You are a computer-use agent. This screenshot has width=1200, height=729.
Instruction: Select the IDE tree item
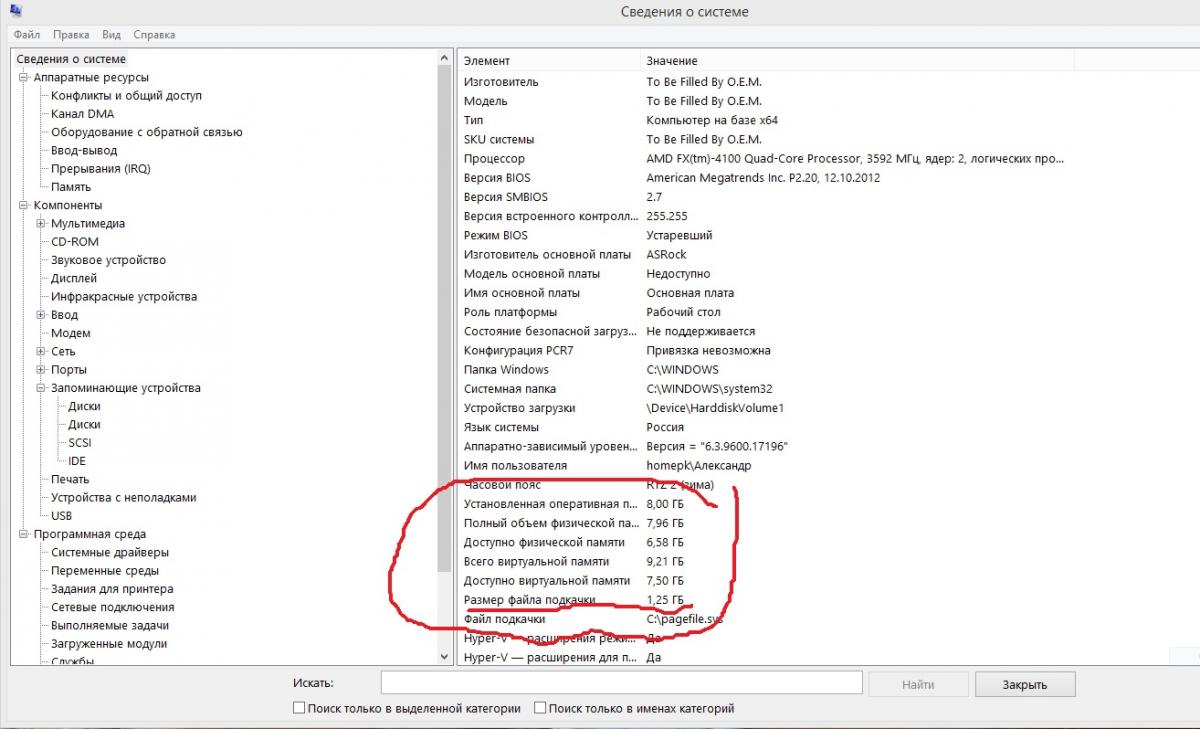pos(77,461)
